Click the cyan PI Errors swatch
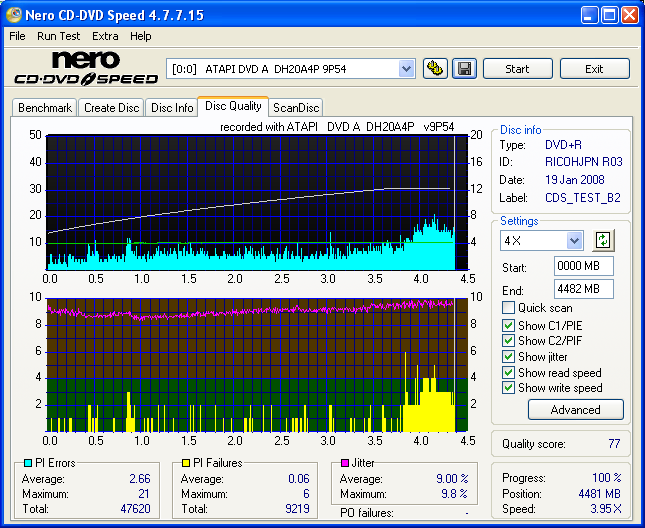 click(28, 463)
